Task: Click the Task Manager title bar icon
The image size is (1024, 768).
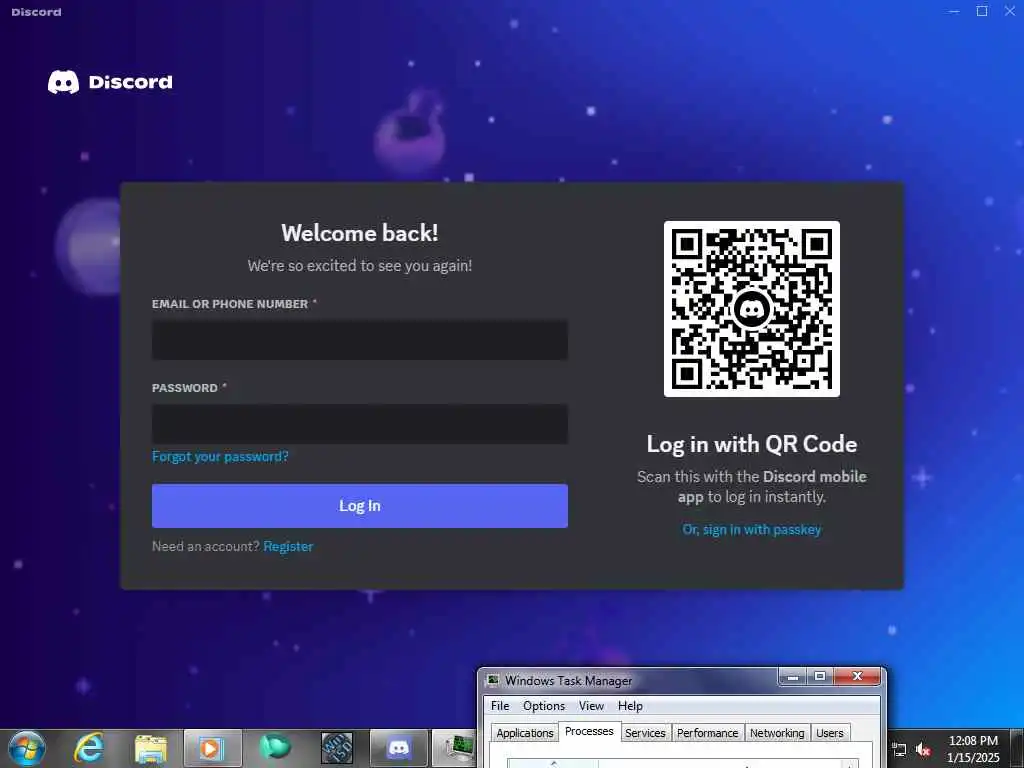Action: click(x=493, y=680)
